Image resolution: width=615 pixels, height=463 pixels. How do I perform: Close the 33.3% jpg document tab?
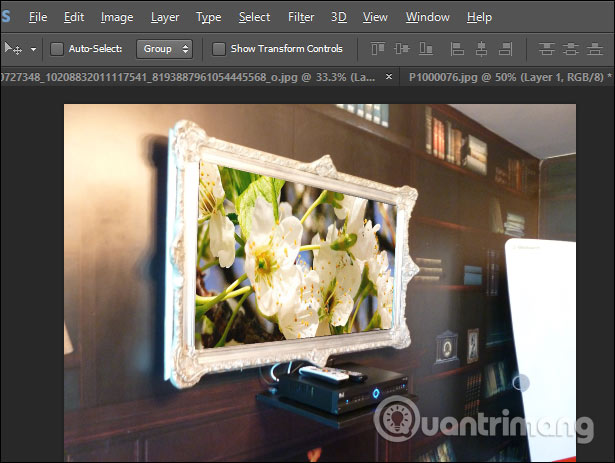389,77
